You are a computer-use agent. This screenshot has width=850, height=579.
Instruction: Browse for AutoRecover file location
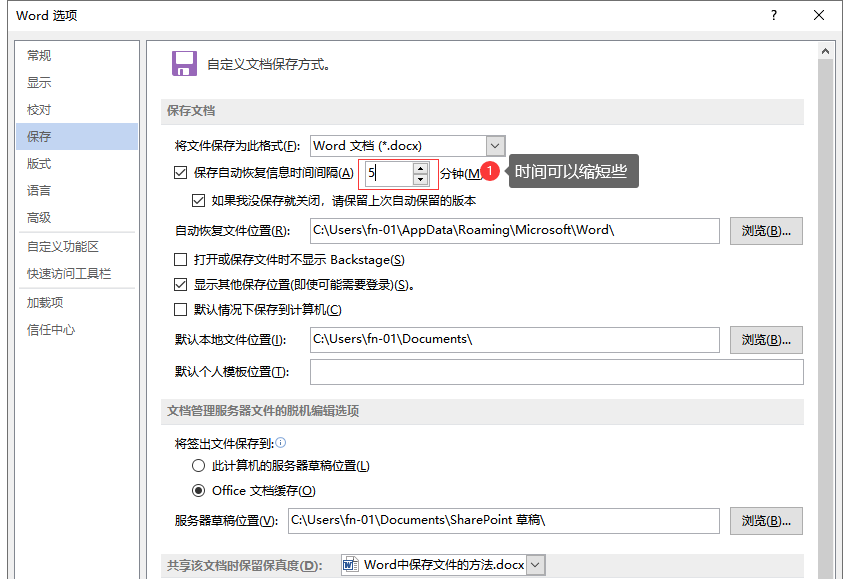766,231
